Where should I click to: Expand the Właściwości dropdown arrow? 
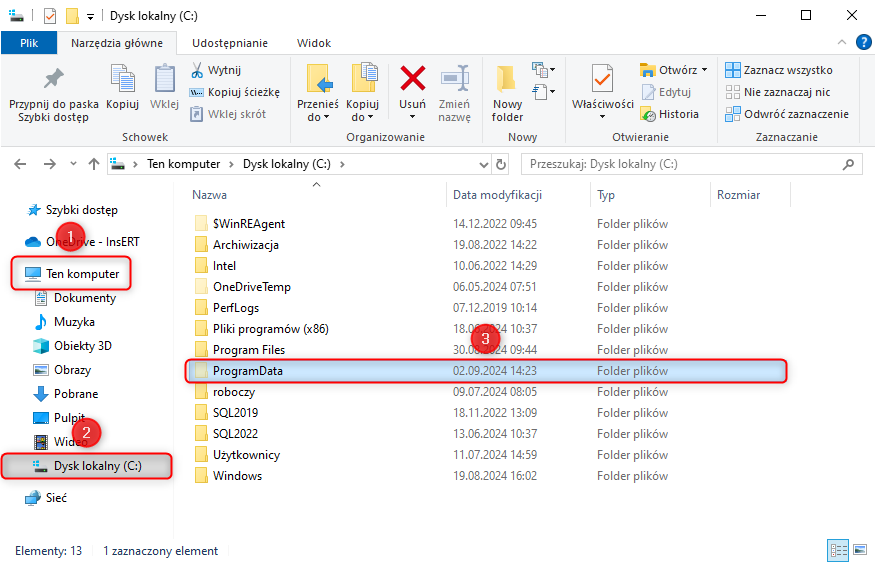pos(602,117)
